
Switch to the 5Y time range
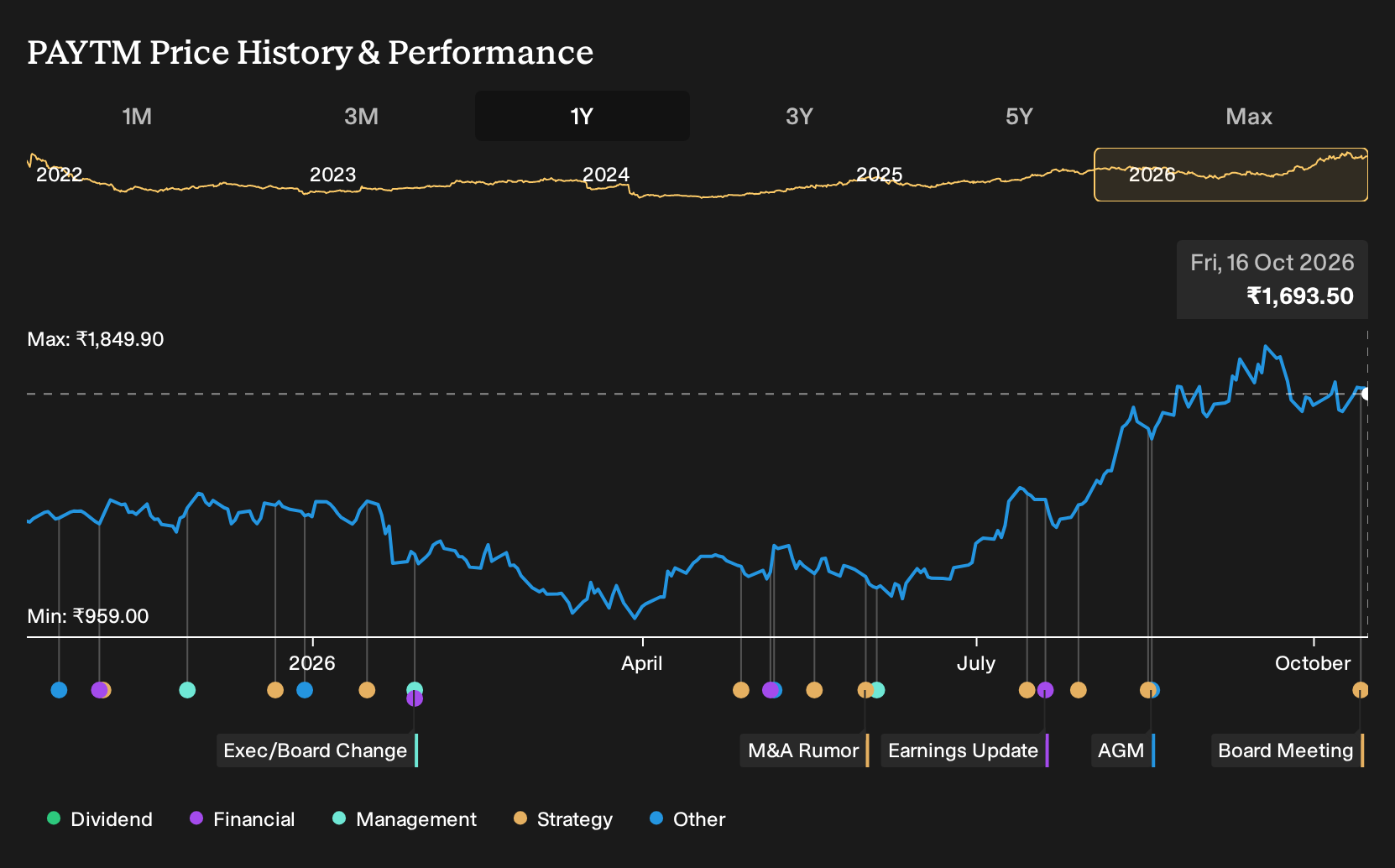(x=1019, y=116)
